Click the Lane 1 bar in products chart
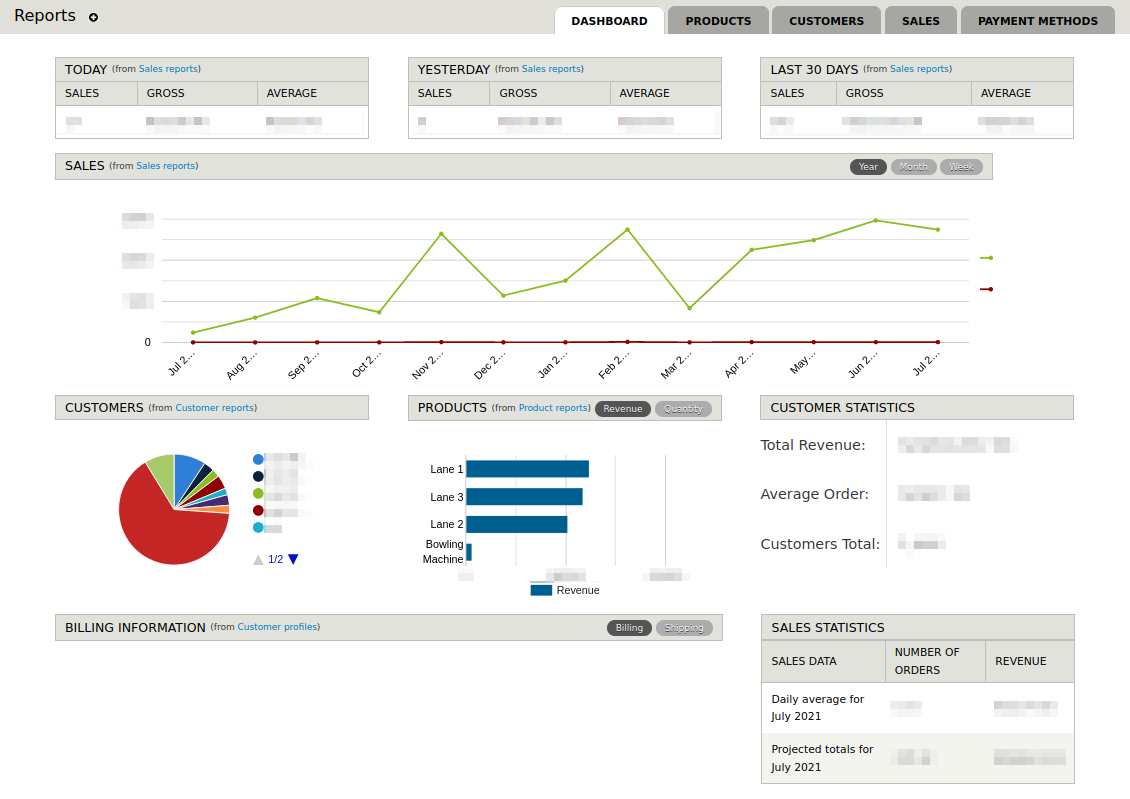This screenshot has width=1130, height=799. [527, 469]
